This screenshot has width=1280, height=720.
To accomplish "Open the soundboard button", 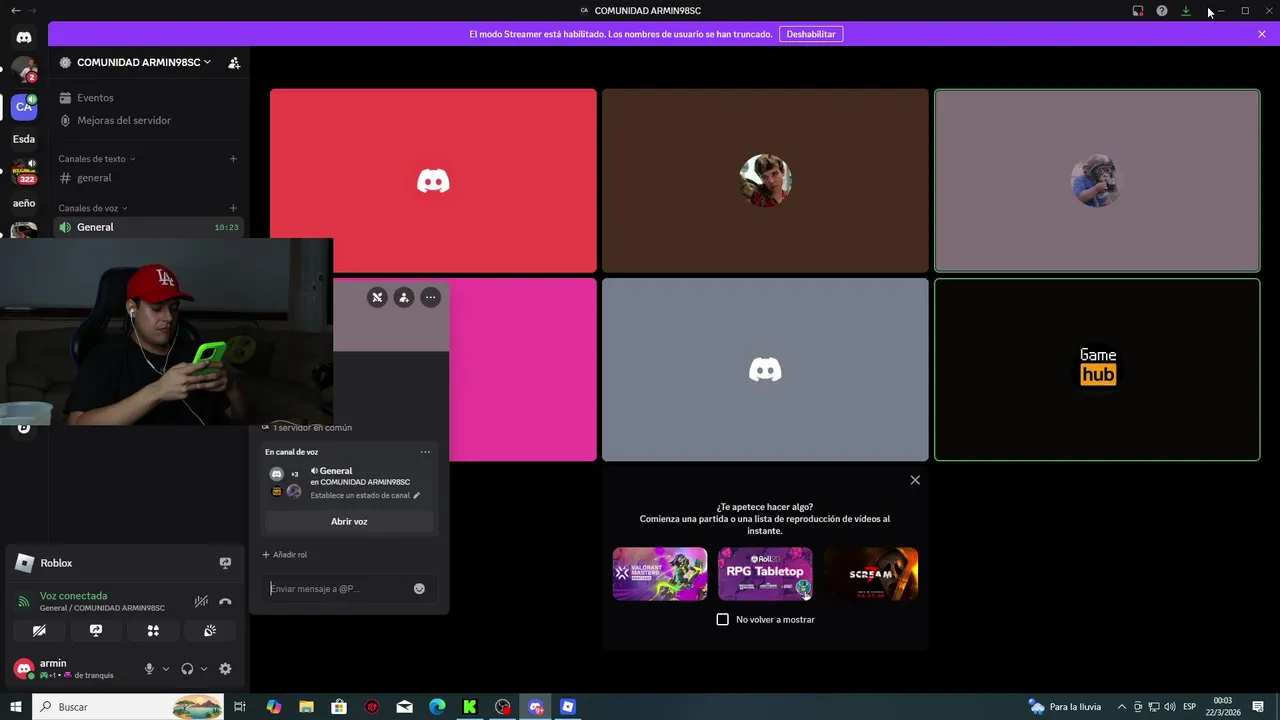I will tap(210, 631).
